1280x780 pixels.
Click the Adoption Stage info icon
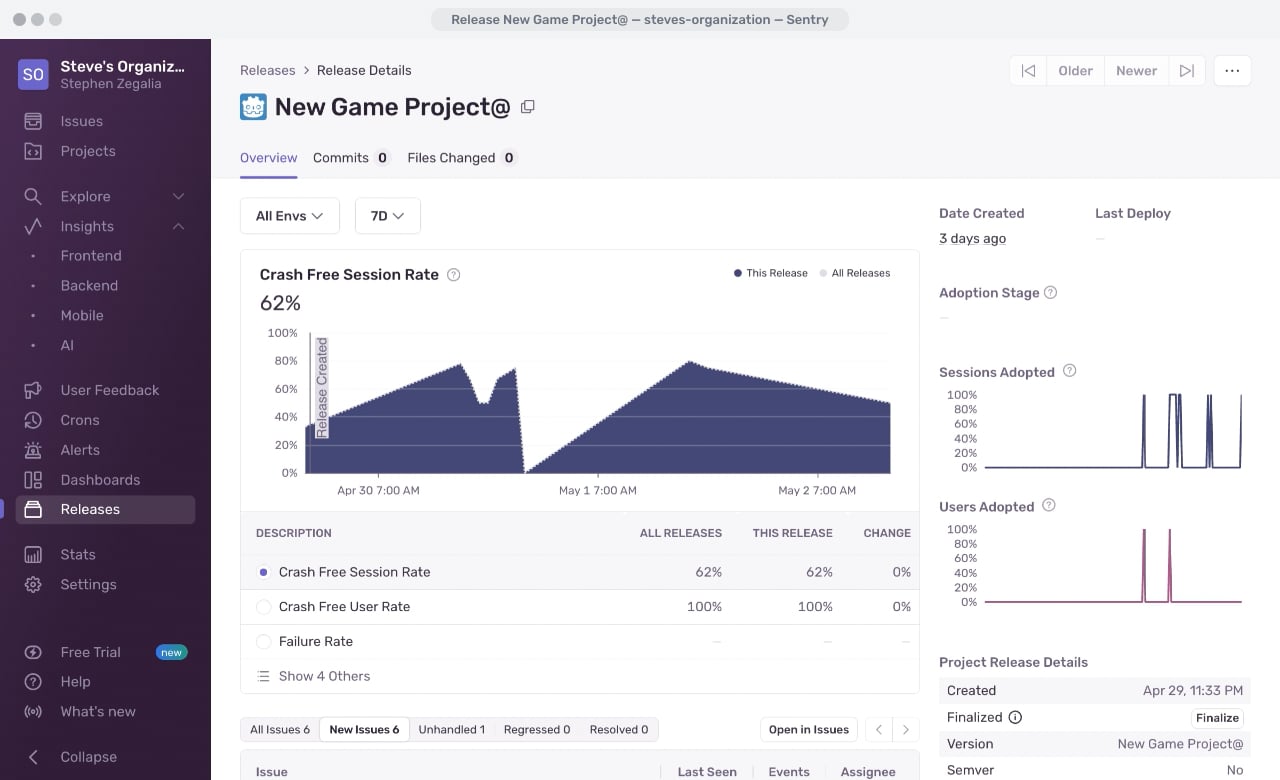point(1050,293)
